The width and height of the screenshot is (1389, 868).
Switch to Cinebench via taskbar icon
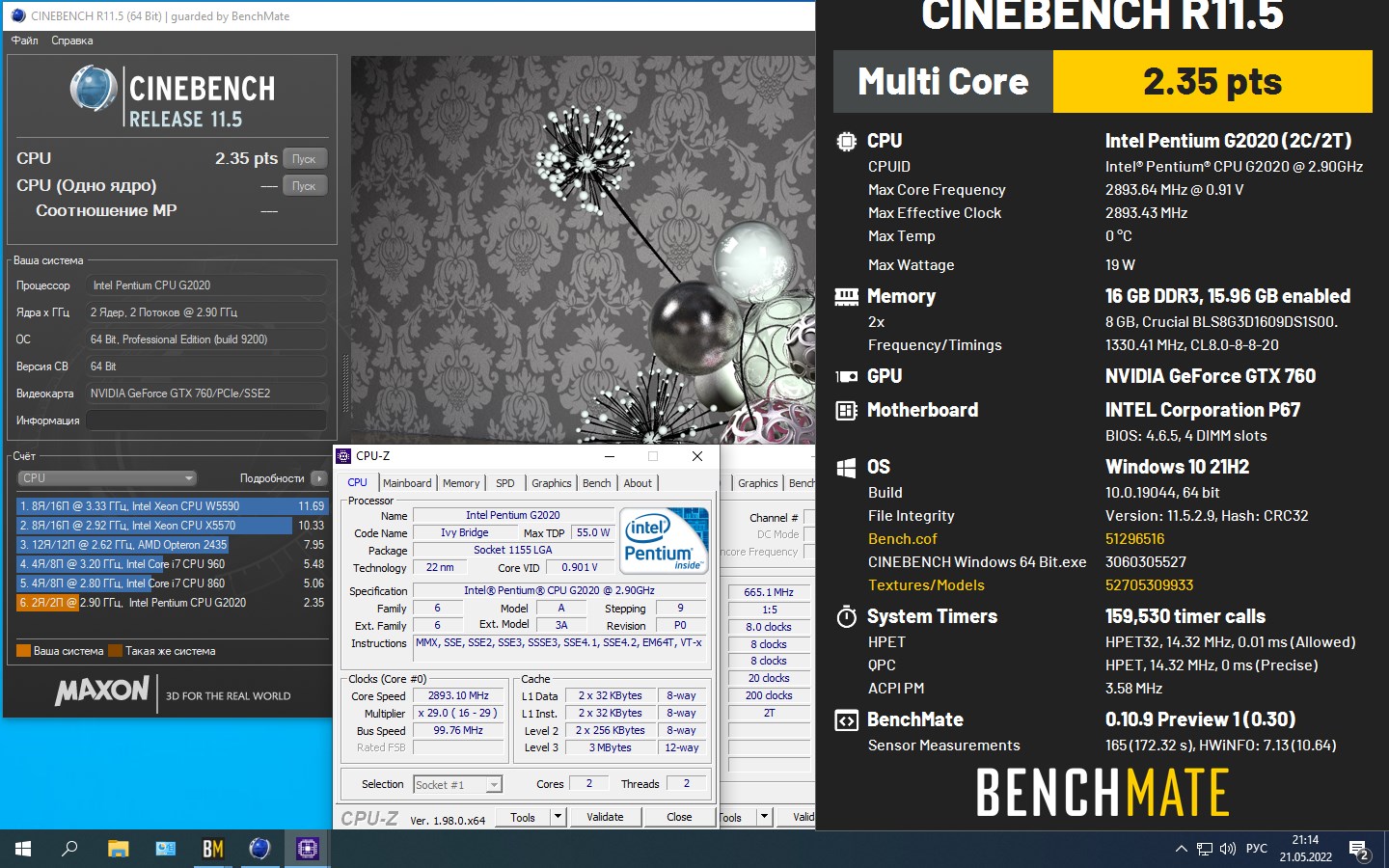[x=259, y=849]
